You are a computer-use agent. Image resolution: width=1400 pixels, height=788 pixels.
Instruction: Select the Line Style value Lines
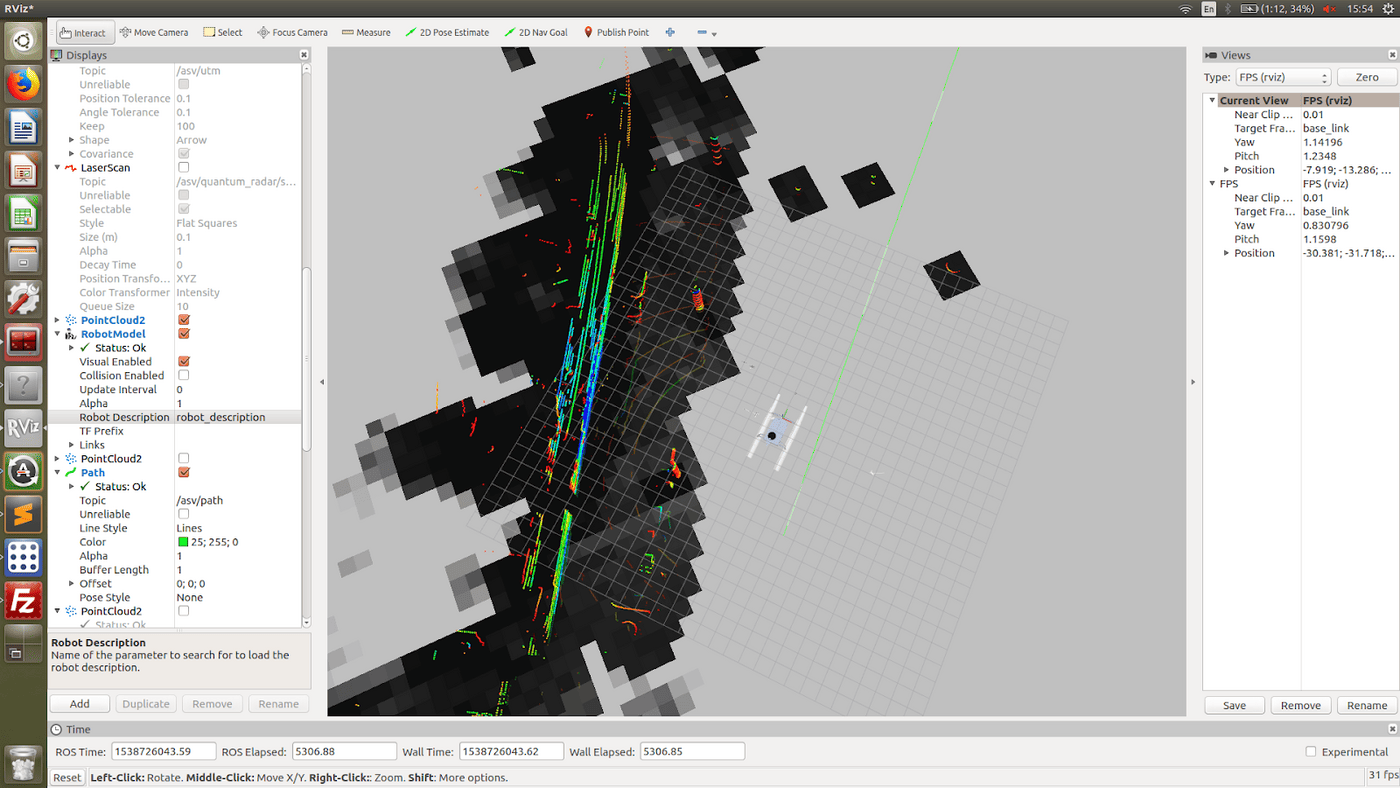[189, 528]
